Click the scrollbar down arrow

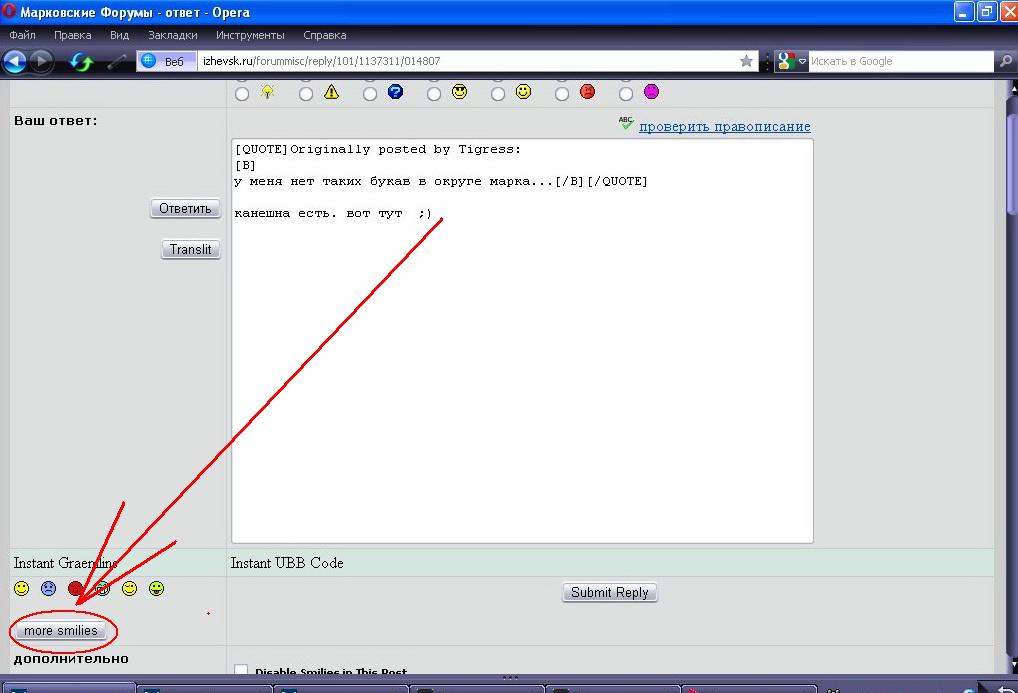coord(1012,664)
